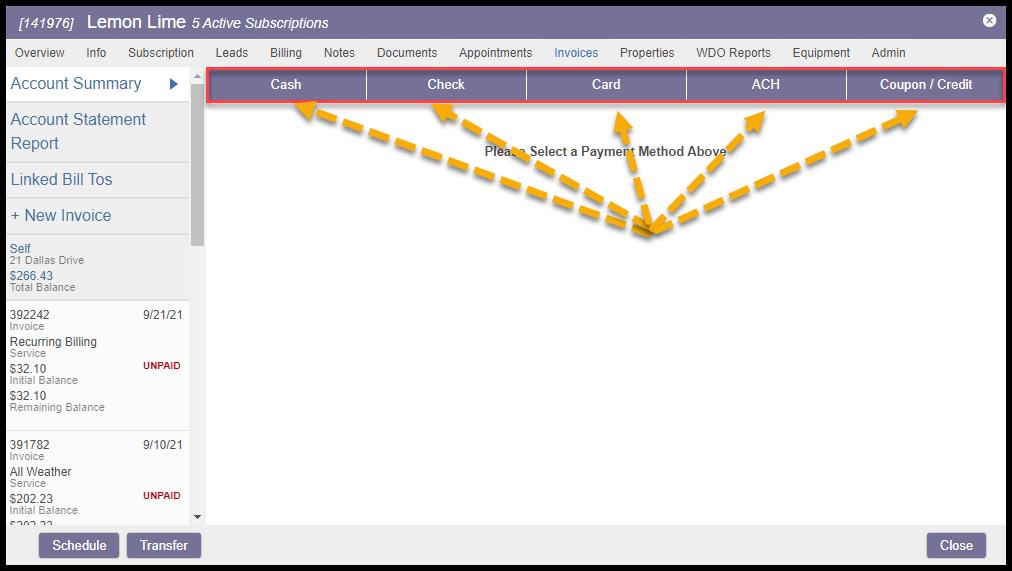Select ACH payment method
Screen dimensions: 1012x571
coord(766,85)
